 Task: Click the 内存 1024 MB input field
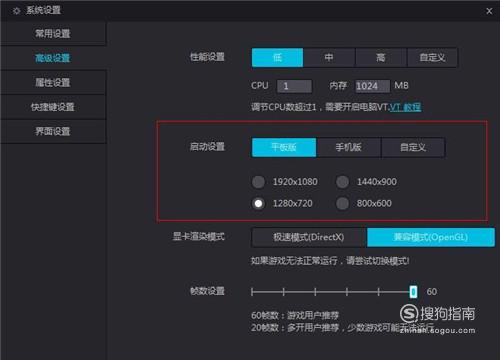372,86
